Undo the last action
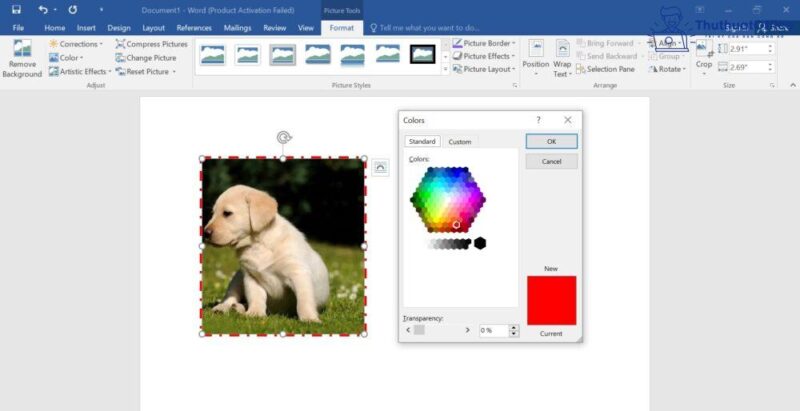 tap(43, 10)
